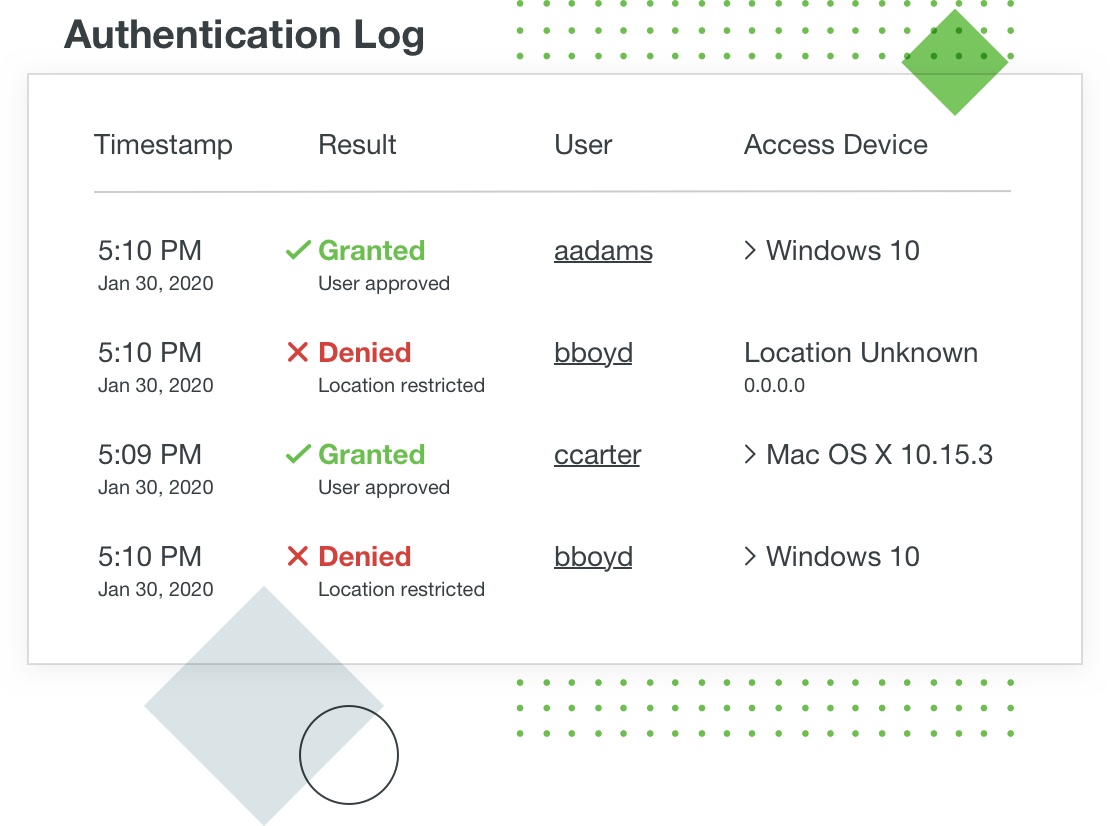Click the Authentication Log heading
Image resolution: width=1110 pixels, height=826 pixels.
(244, 36)
